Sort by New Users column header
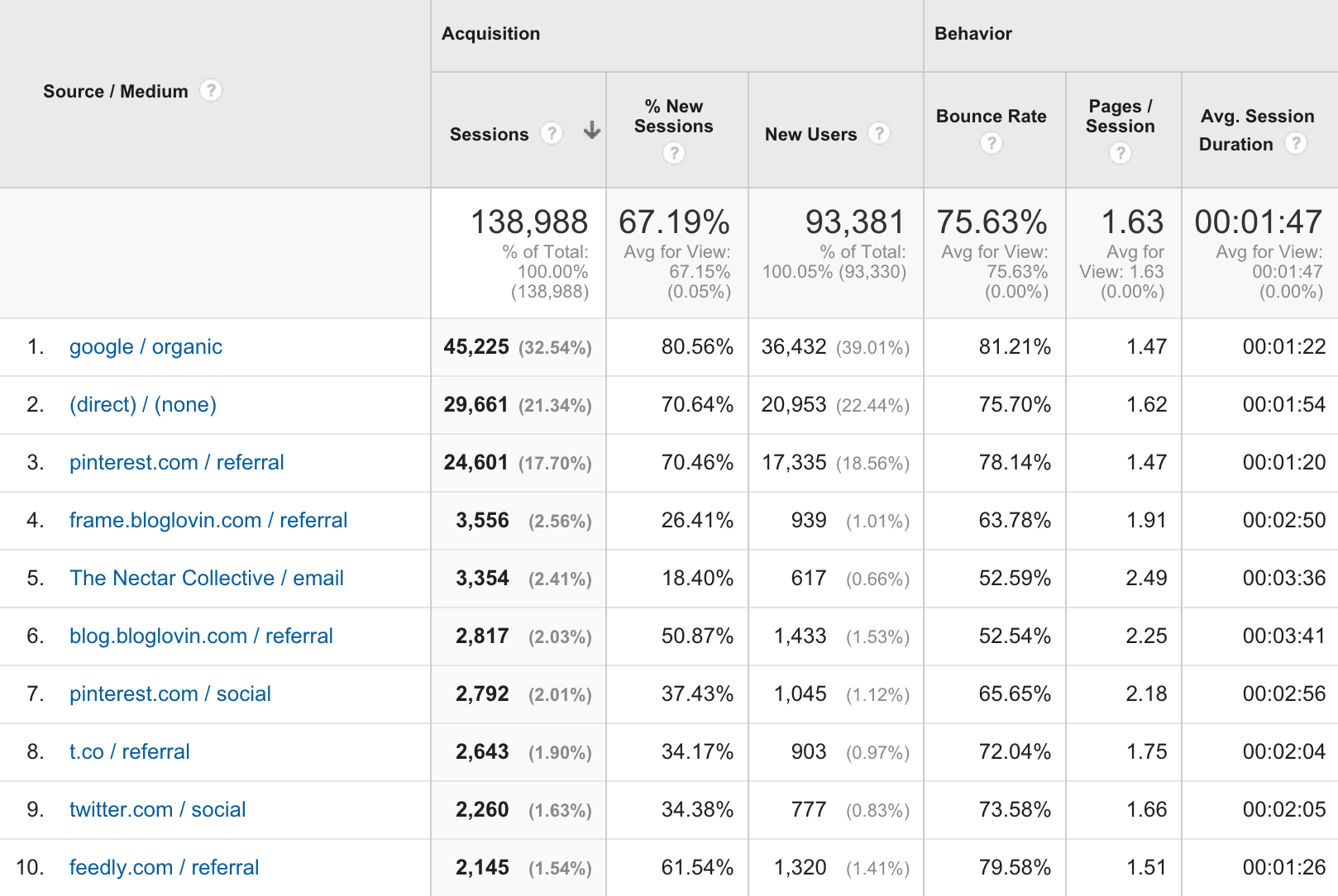 [x=810, y=134]
